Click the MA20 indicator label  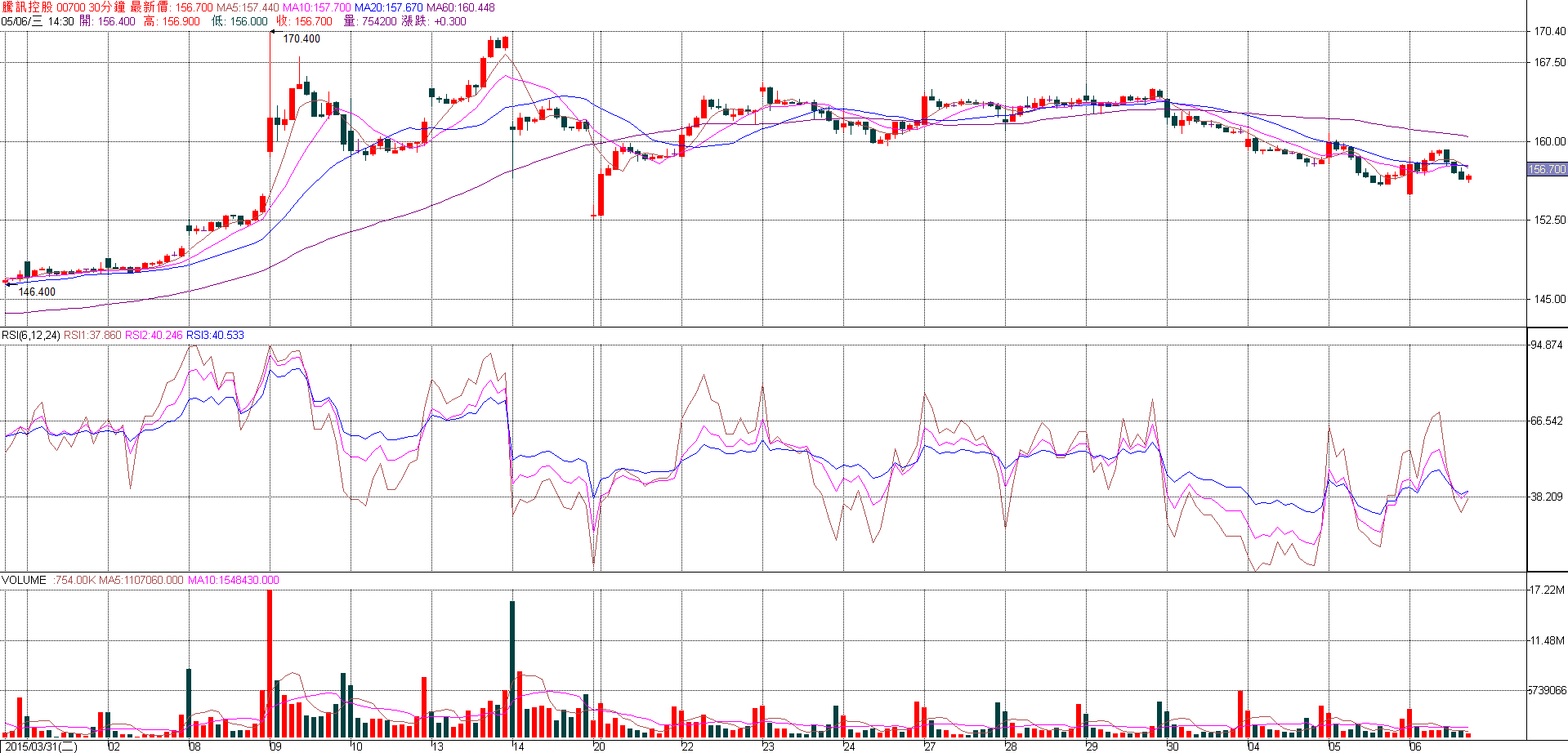(x=388, y=7)
